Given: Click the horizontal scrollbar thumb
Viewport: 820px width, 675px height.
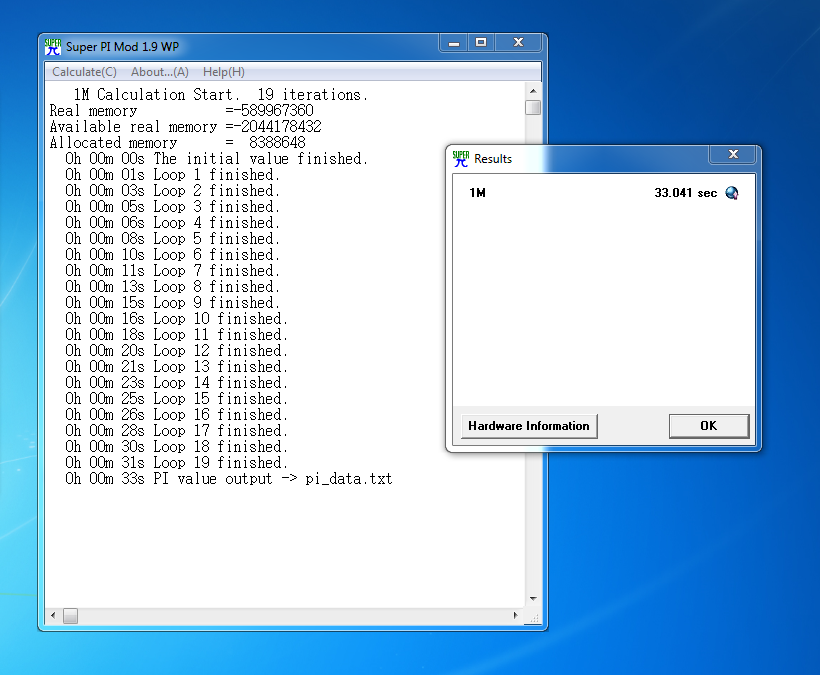Looking at the screenshot, I should 71,616.
